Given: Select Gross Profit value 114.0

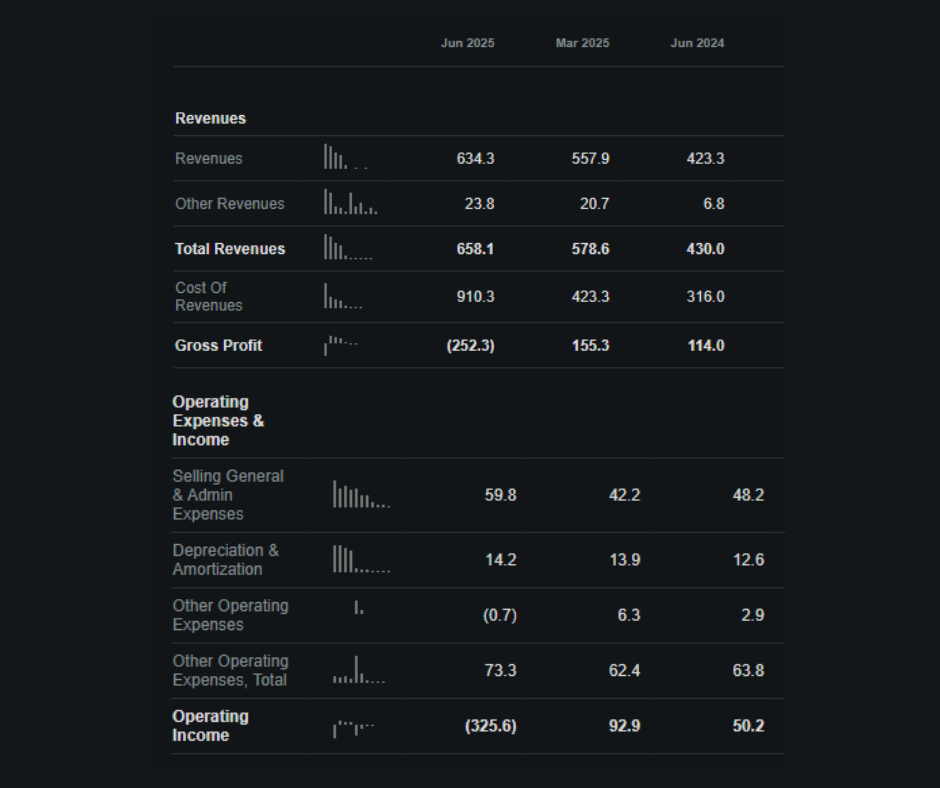Looking at the screenshot, I should (706, 345).
